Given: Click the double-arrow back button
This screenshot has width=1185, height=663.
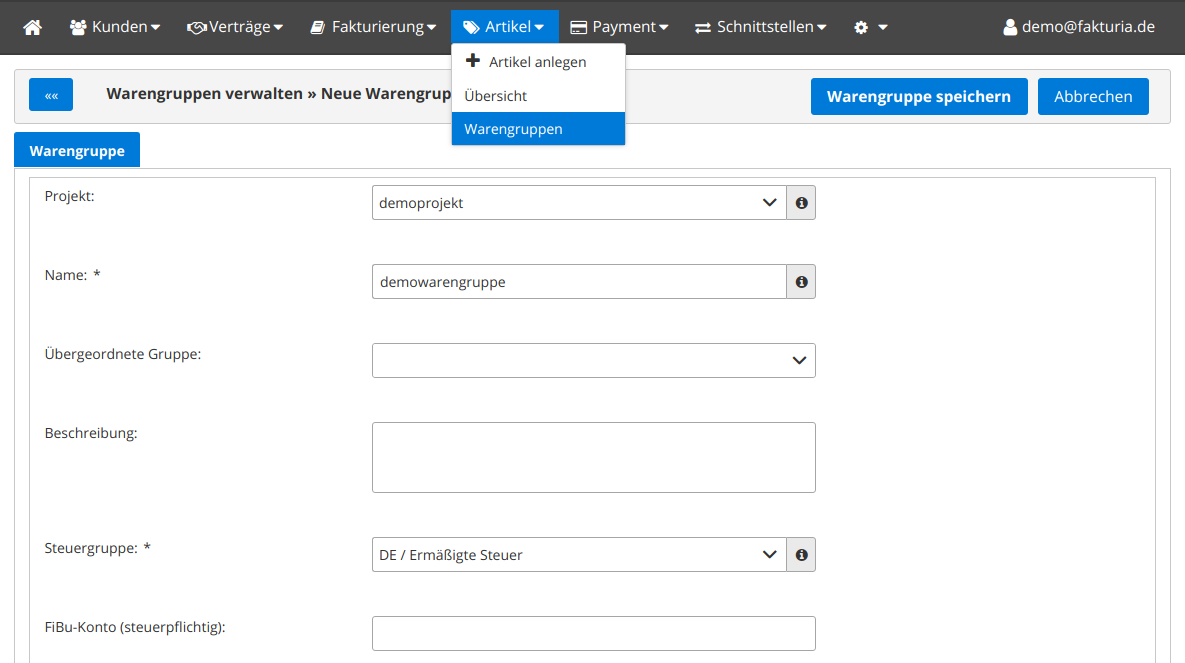Looking at the screenshot, I should tap(51, 96).
